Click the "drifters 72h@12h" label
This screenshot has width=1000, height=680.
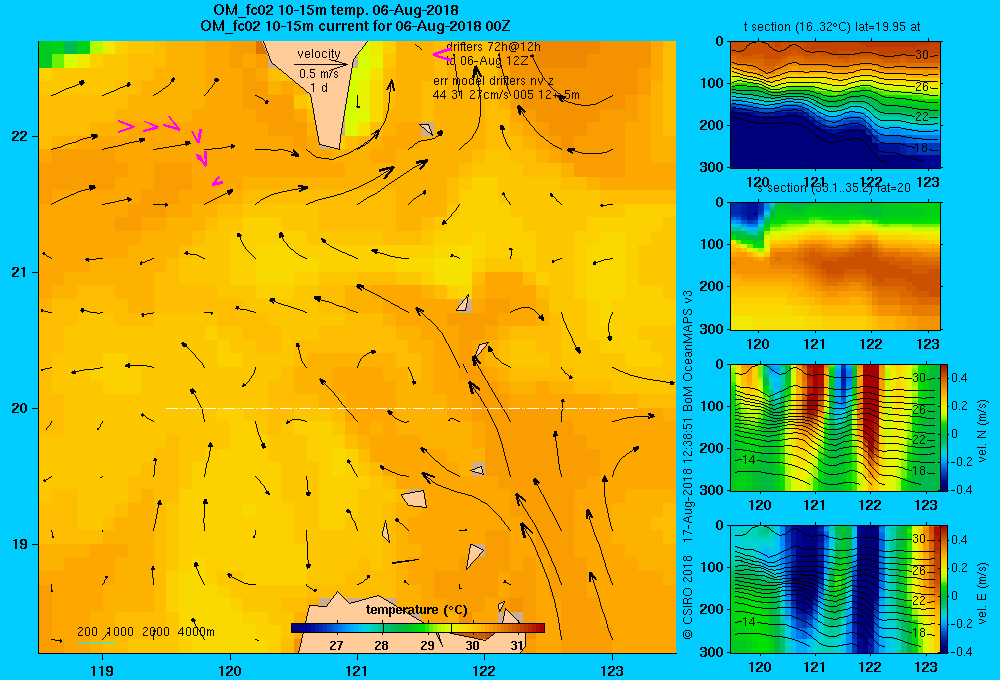pos(494,47)
